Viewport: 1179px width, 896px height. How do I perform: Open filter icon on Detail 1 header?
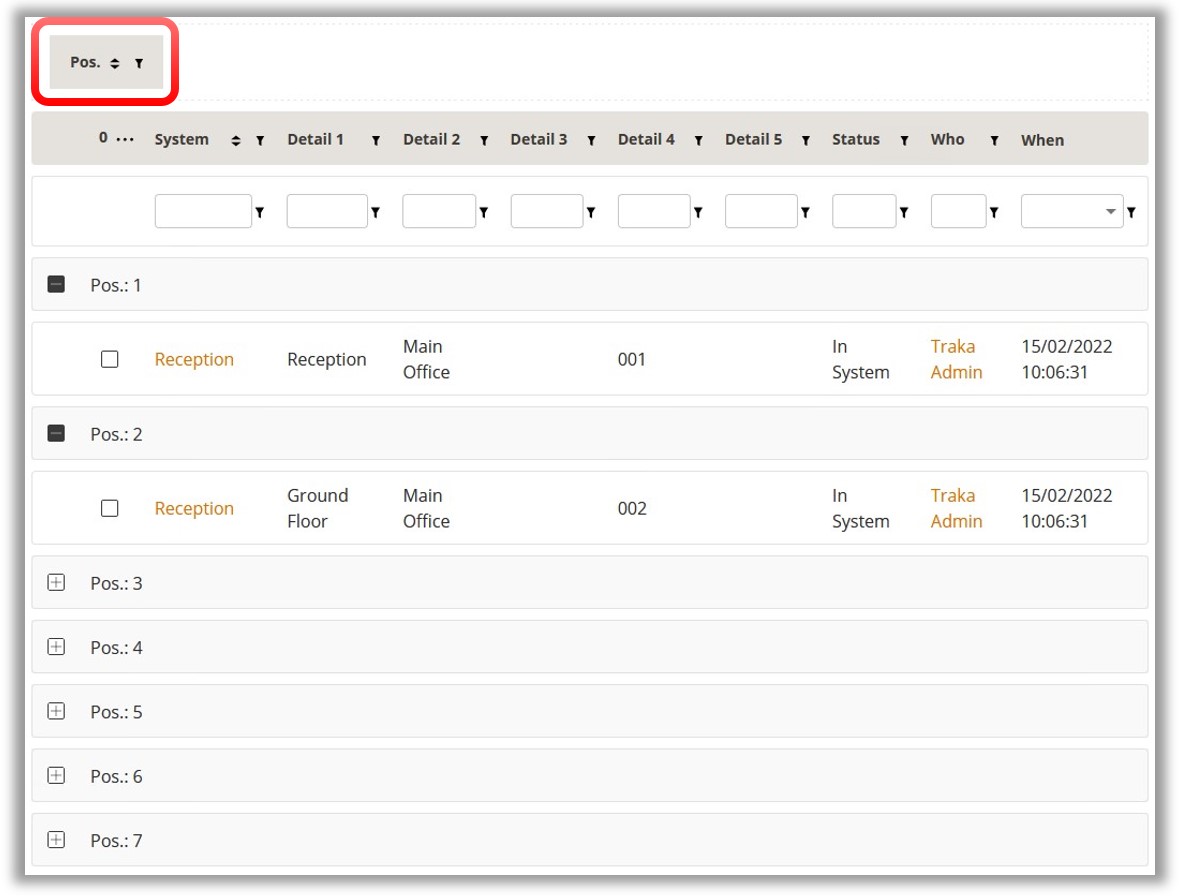click(x=376, y=141)
